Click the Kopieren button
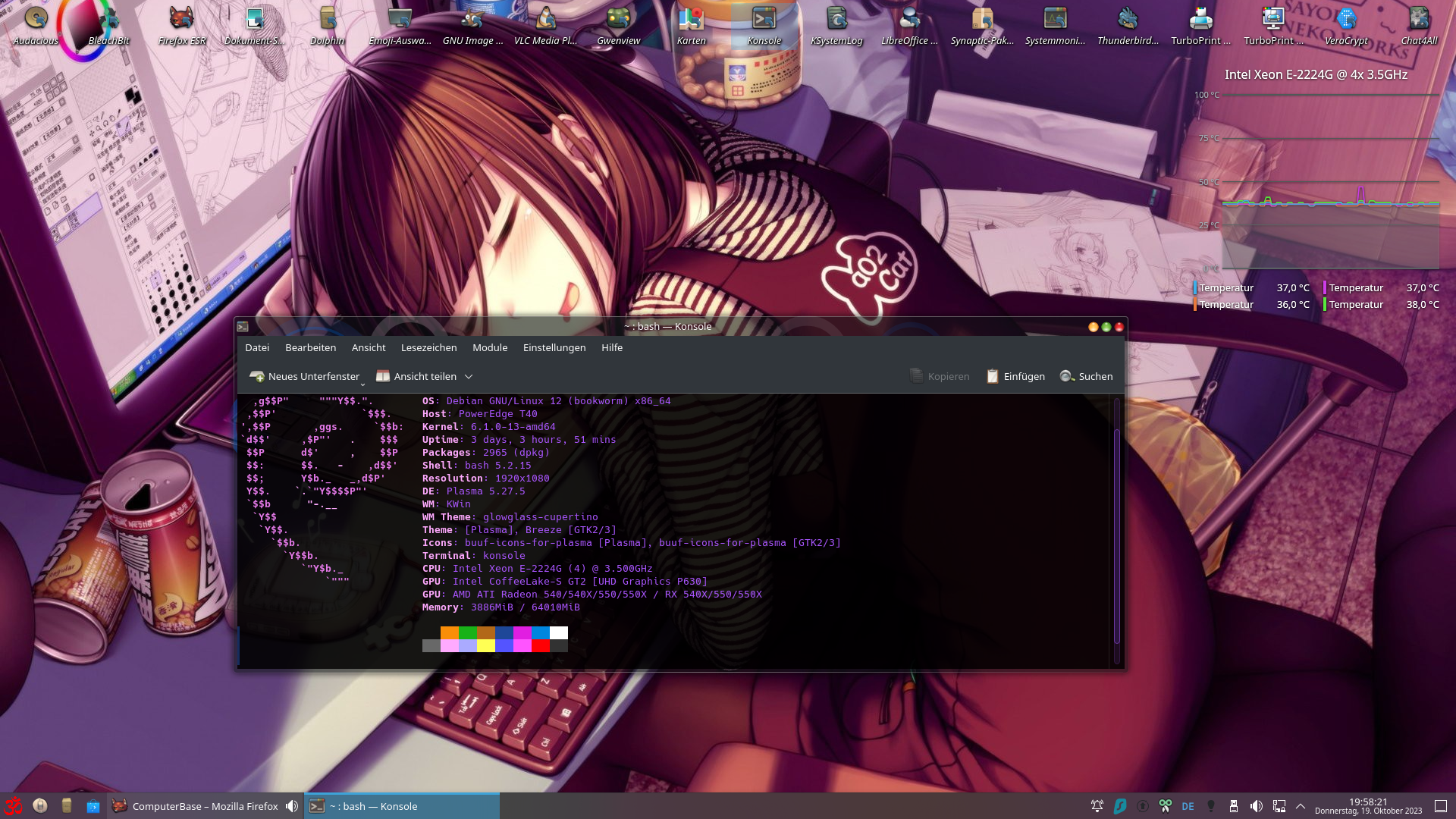The width and height of the screenshot is (1456, 819). click(x=940, y=376)
